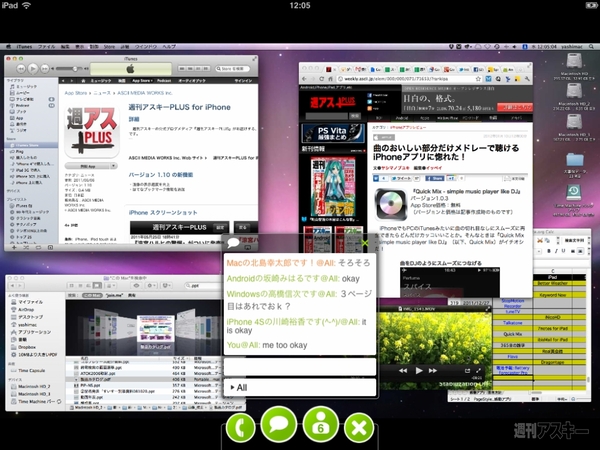Click the shuffle icon at iTunes bottom
600x450 pixels.
(26, 248)
